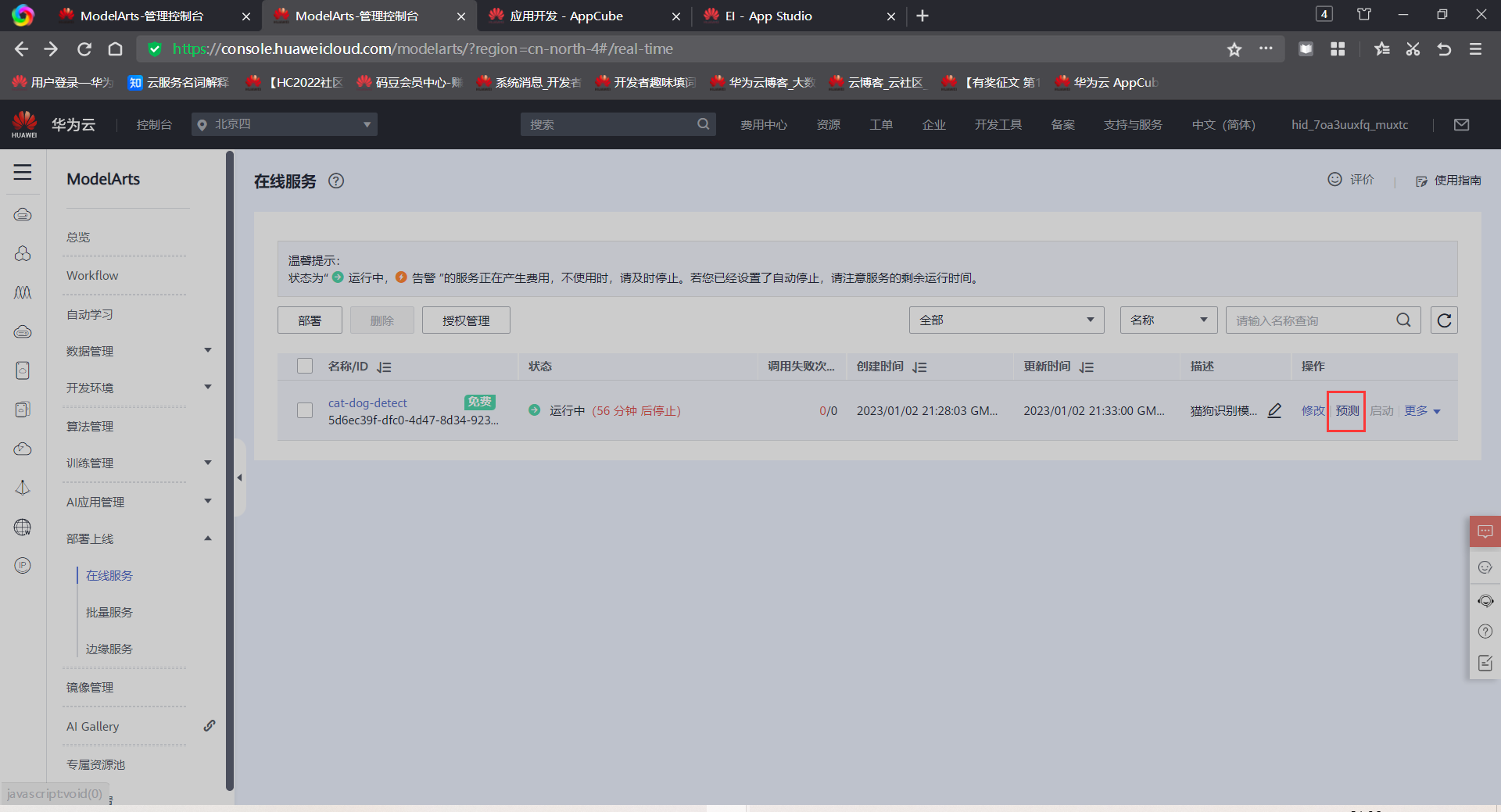
Task: Click the Huawei Cloud logo
Action: (24, 124)
